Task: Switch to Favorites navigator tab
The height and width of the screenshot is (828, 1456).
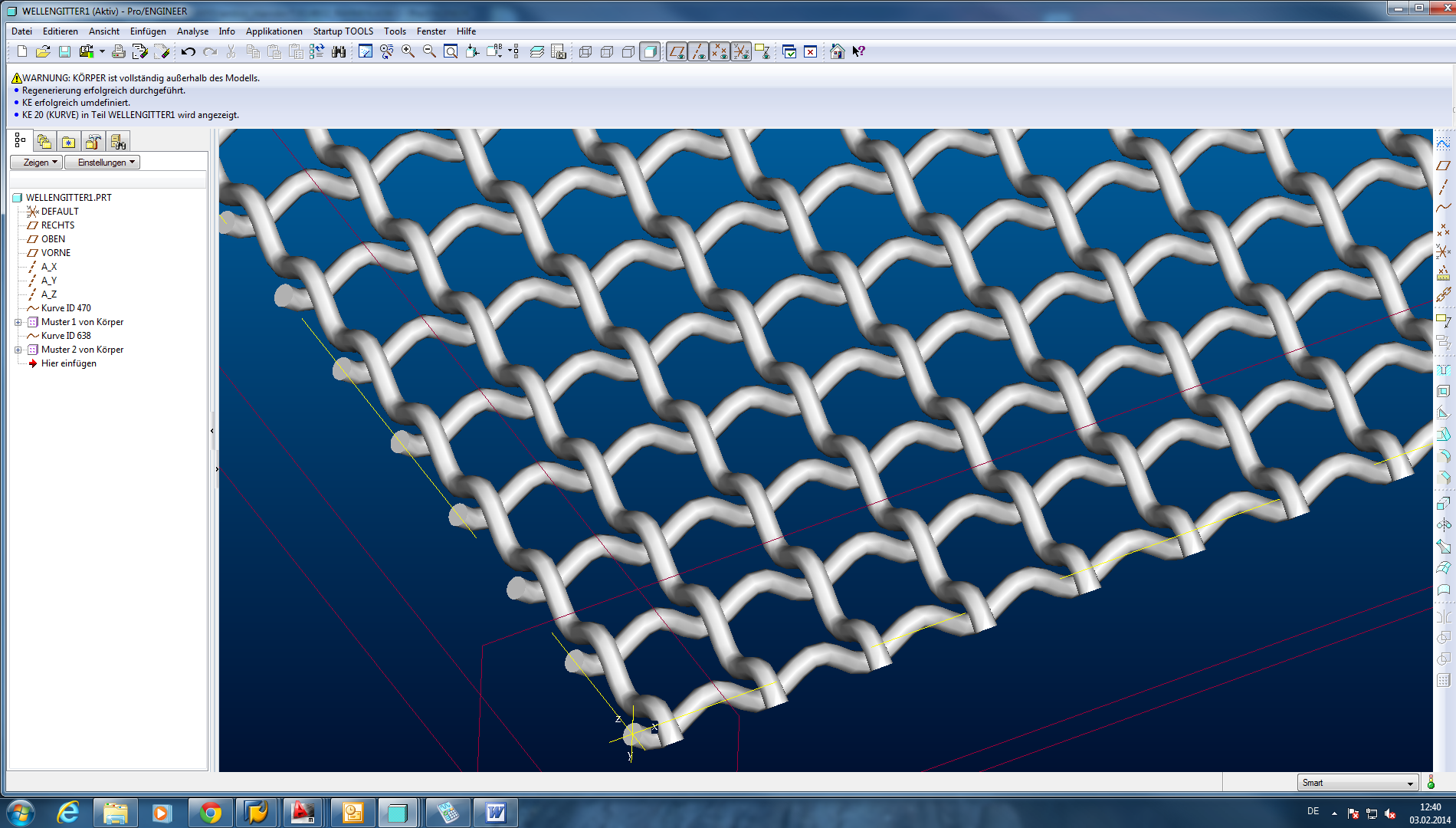Action: click(68, 142)
